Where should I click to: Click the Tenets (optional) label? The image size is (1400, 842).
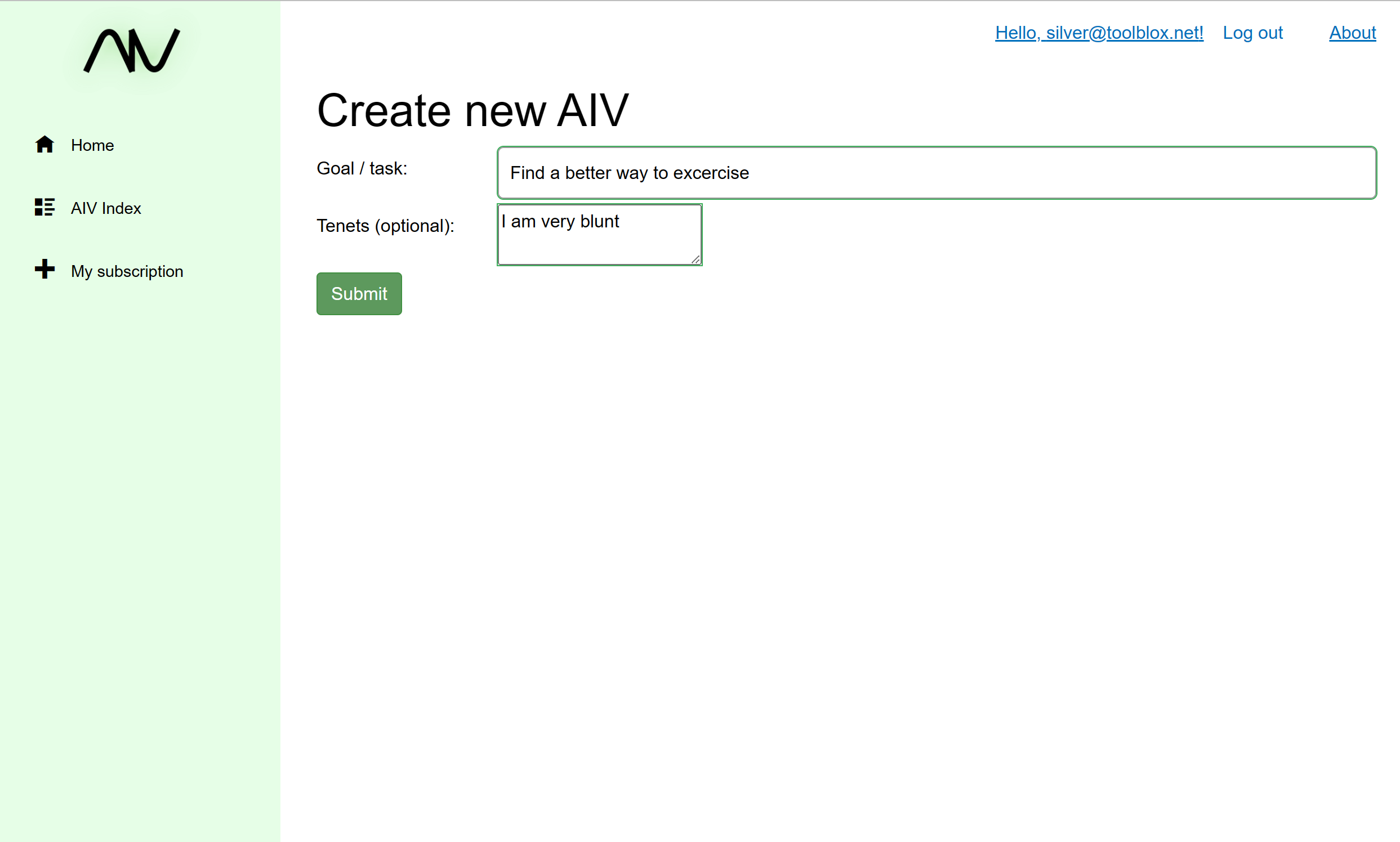385,226
